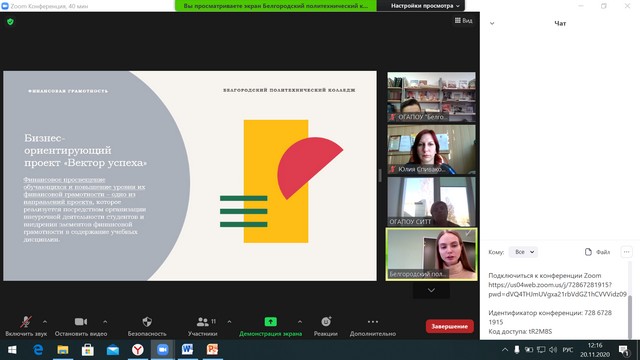Image resolution: width=640 pixels, height=360 pixels.
Task: Click green encryption shield icon
Action: click(x=10, y=22)
